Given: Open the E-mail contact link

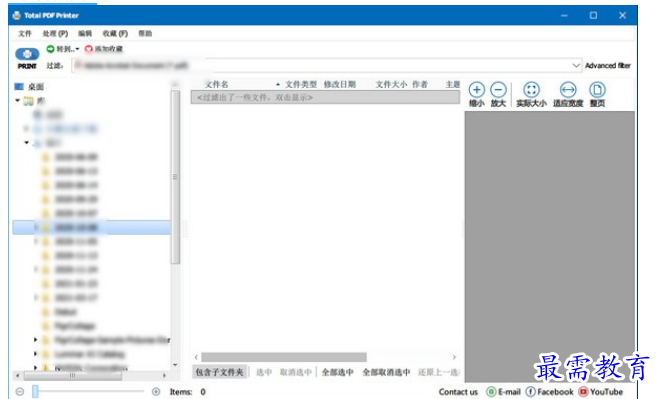Looking at the screenshot, I should tap(504, 392).
